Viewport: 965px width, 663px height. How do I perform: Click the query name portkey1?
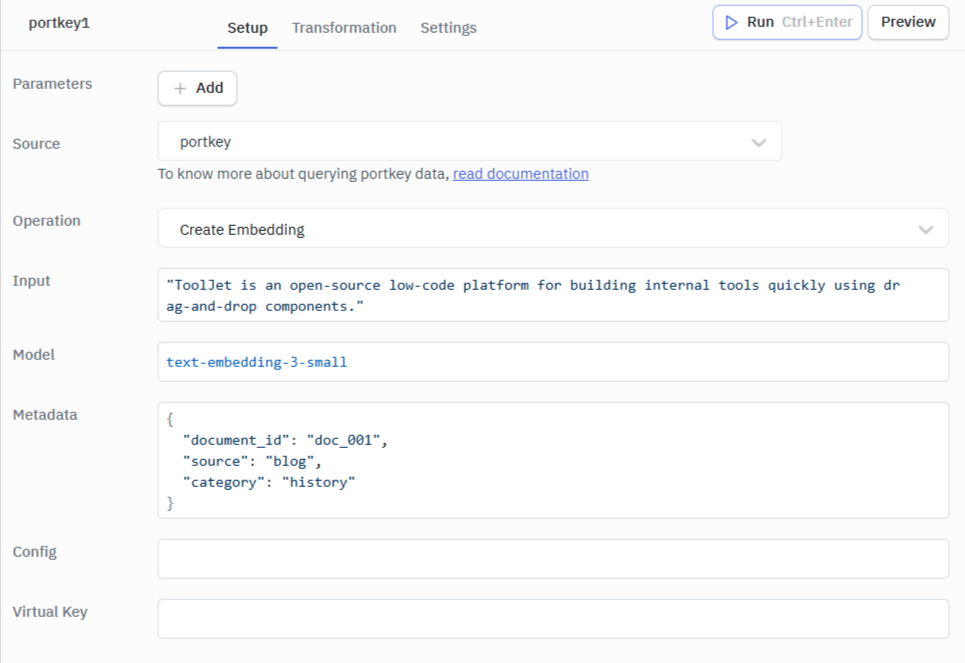[59, 23]
